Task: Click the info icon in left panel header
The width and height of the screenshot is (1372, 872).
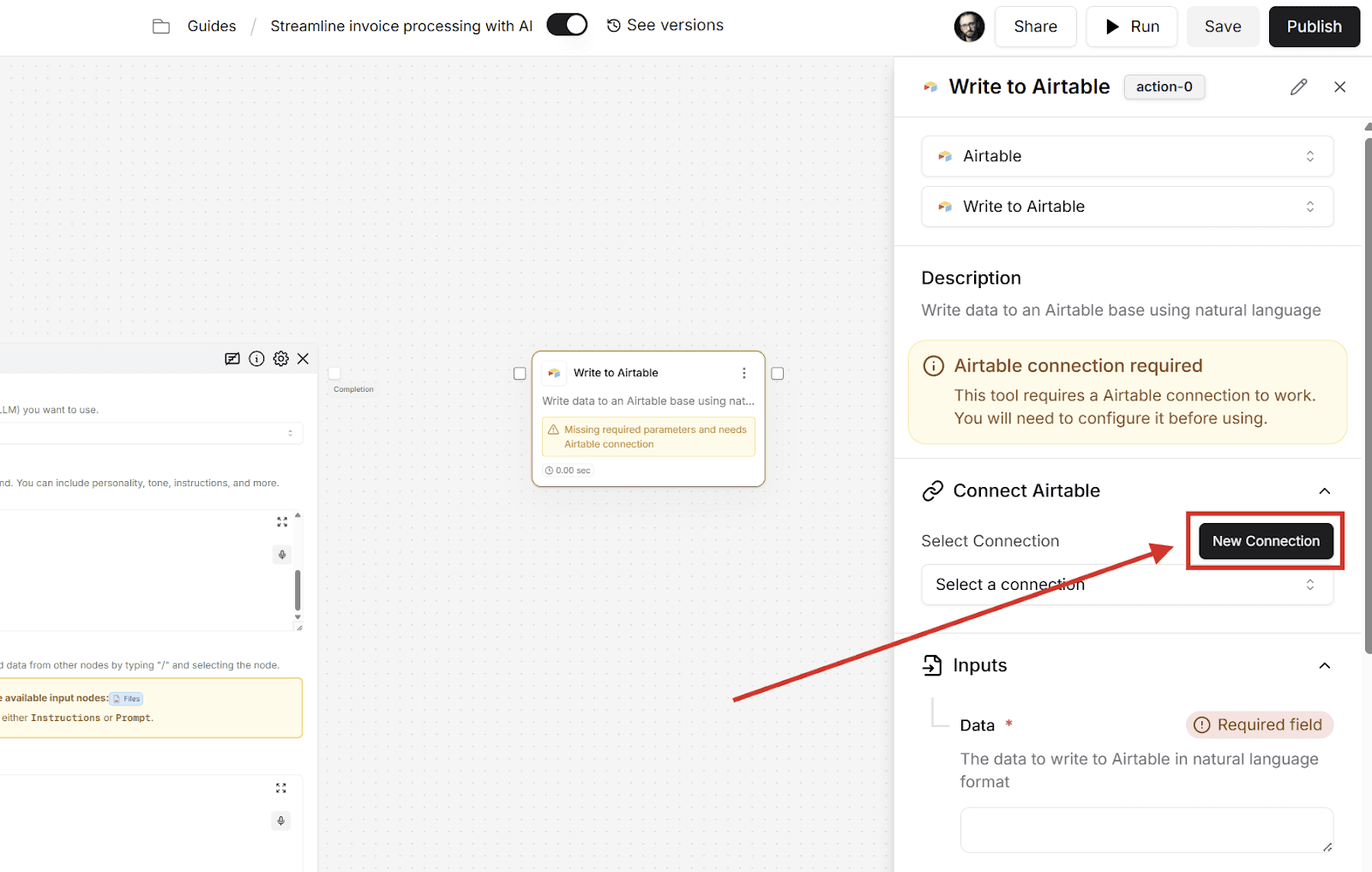Action: 256,359
